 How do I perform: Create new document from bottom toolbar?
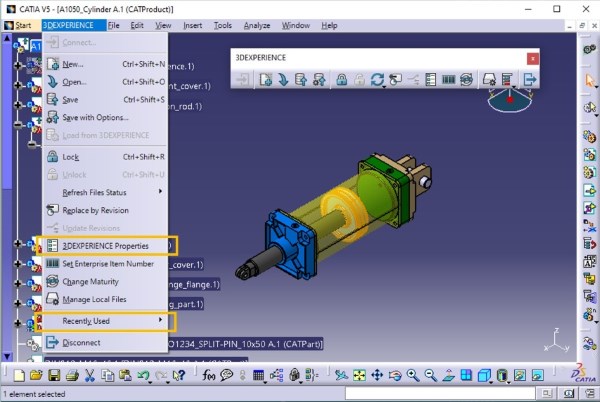point(19,375)
